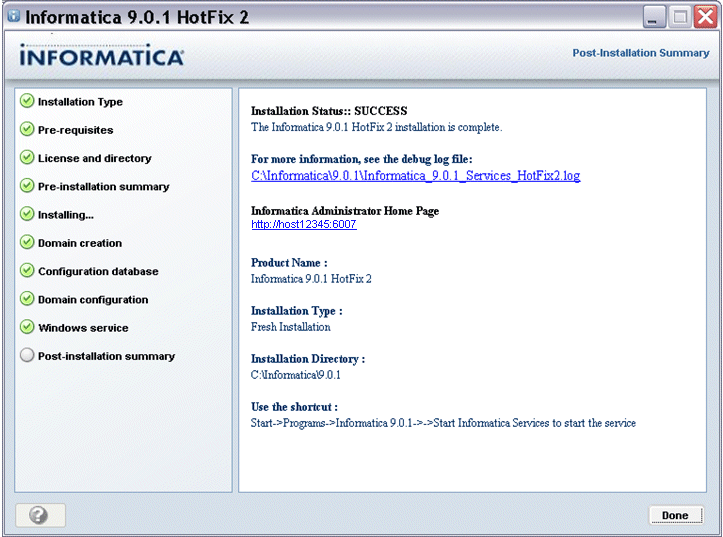This screenshot has height=537, width=723.
Task: Click the checkmark icon next to Pre-installation summary
Action: click(27, 186)
